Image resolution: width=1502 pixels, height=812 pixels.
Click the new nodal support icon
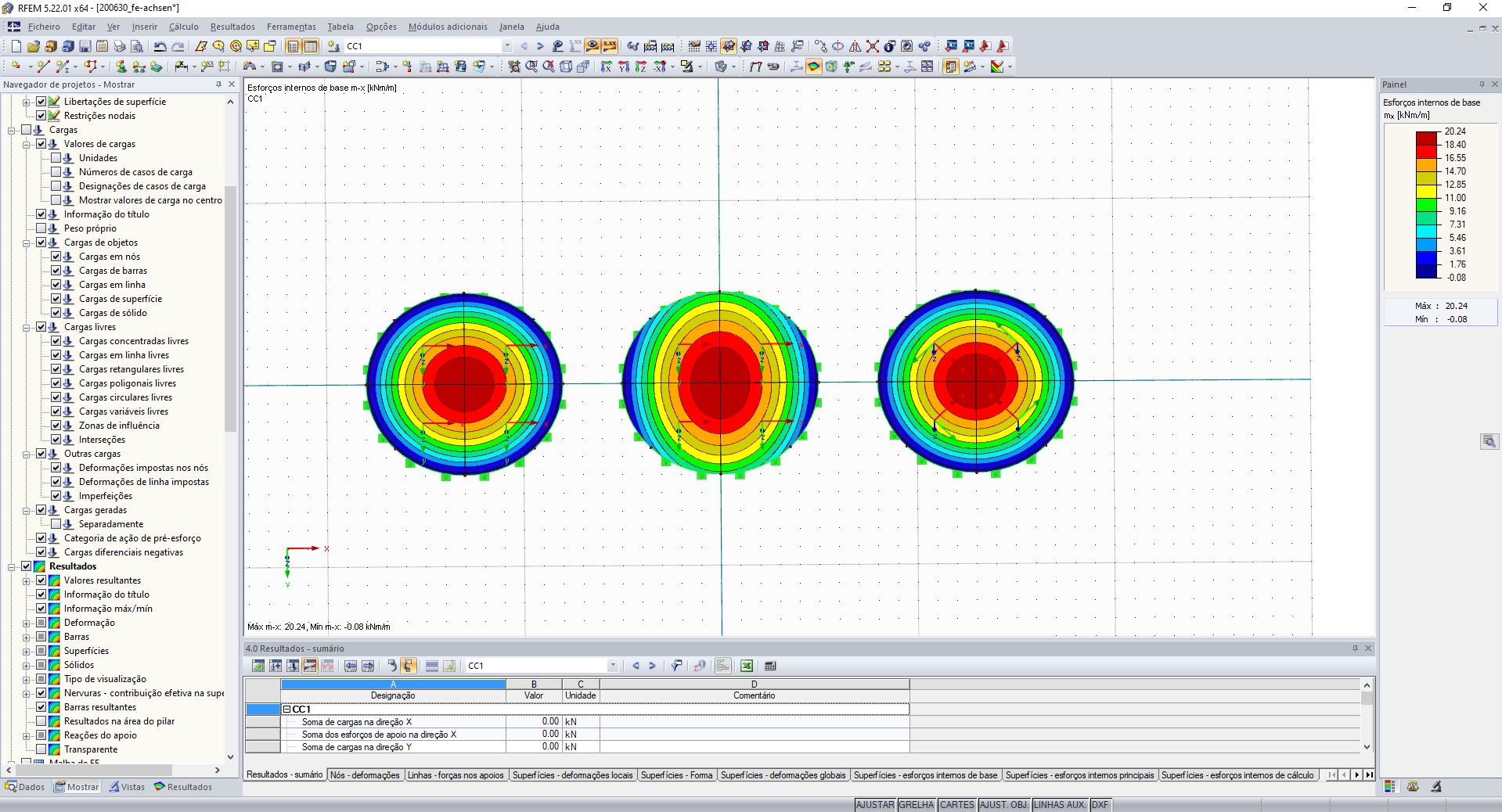coord(121,66)
